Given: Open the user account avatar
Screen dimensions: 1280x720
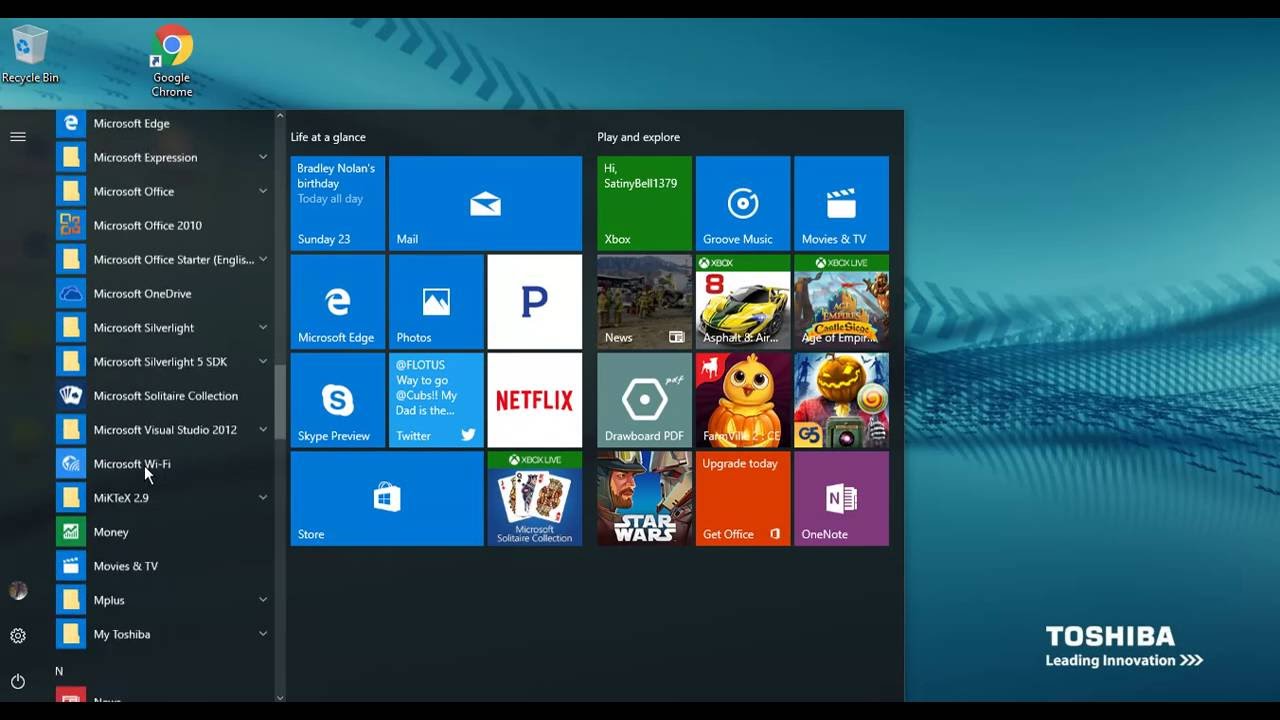Looking at the screenshot, I should tap(18, 591).
